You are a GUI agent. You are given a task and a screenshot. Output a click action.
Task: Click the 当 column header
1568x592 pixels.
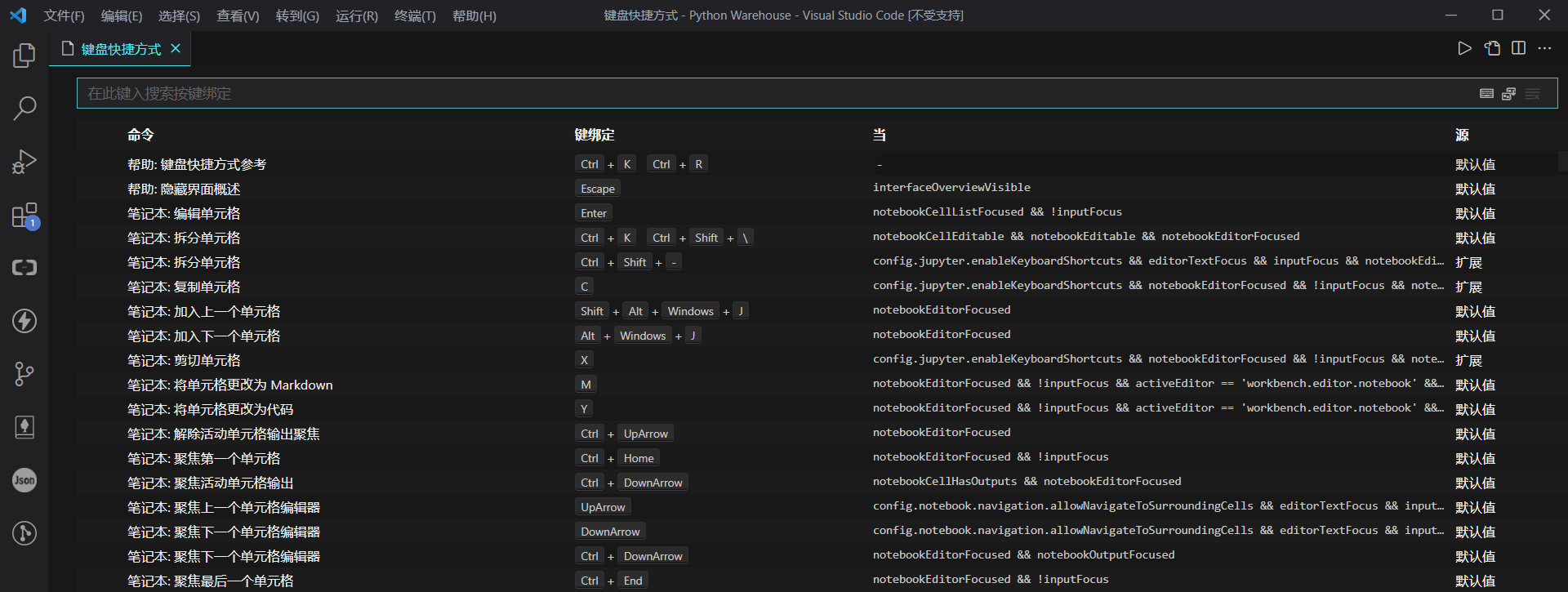click(x=880, y=135)
